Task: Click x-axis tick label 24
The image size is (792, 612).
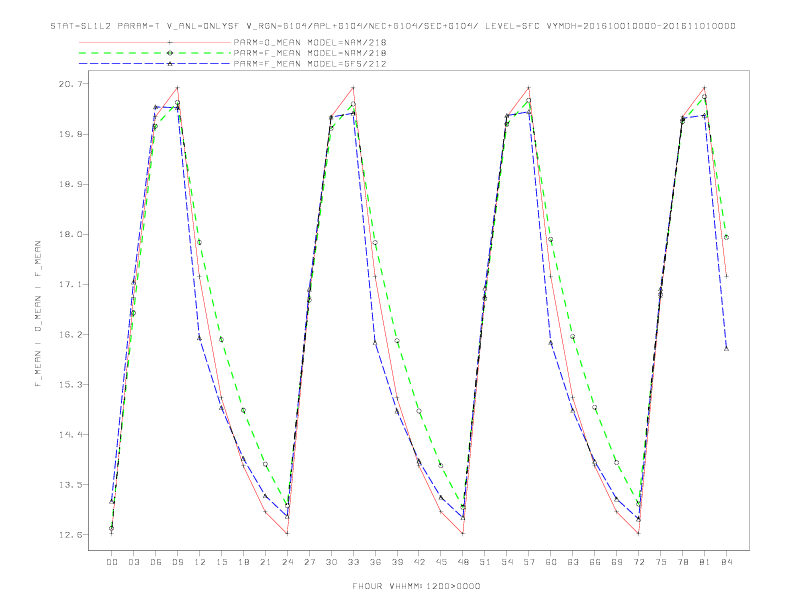Action: (287, 562)
